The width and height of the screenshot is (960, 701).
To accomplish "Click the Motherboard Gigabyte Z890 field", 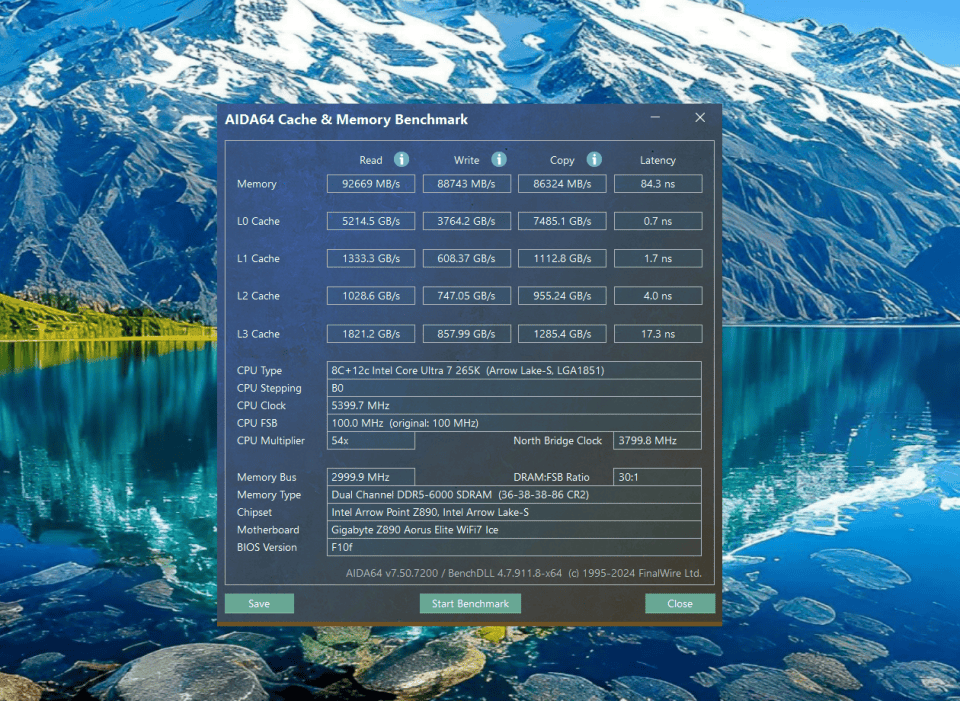I will pos(514,530).
